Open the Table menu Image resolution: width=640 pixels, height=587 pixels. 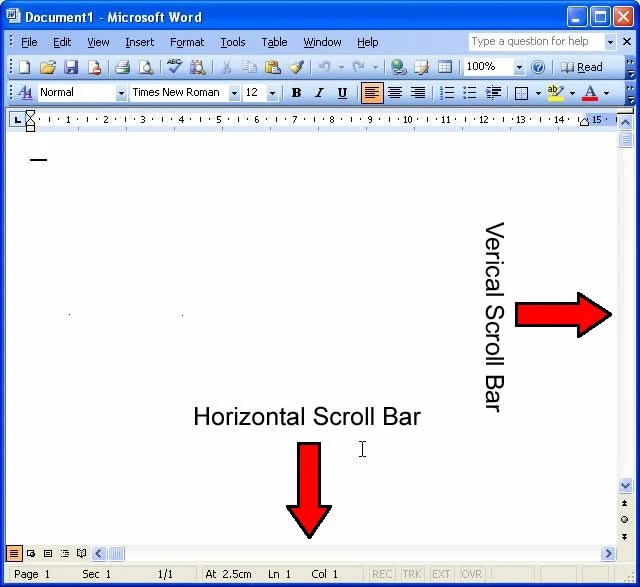(274, 42)
